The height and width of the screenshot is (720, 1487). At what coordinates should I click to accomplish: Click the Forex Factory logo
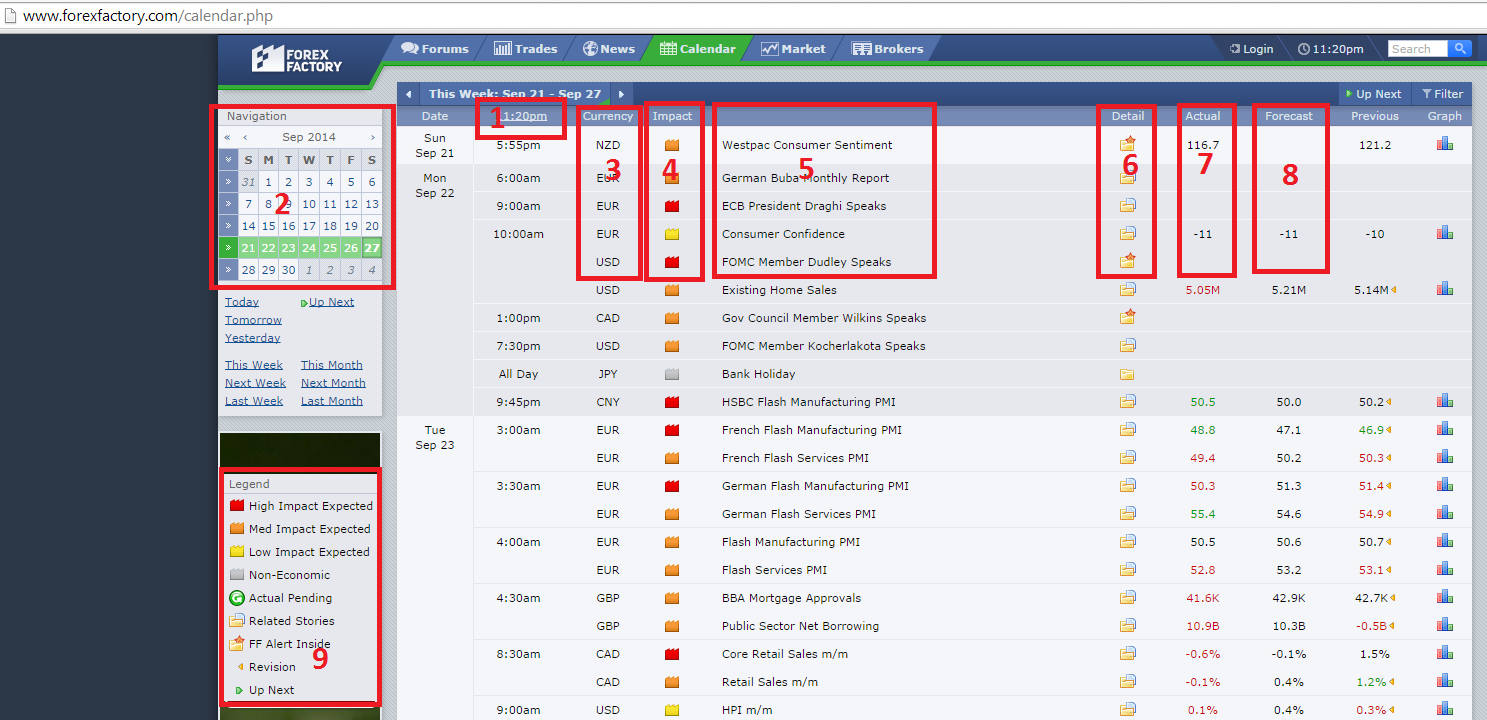[297, 59]
